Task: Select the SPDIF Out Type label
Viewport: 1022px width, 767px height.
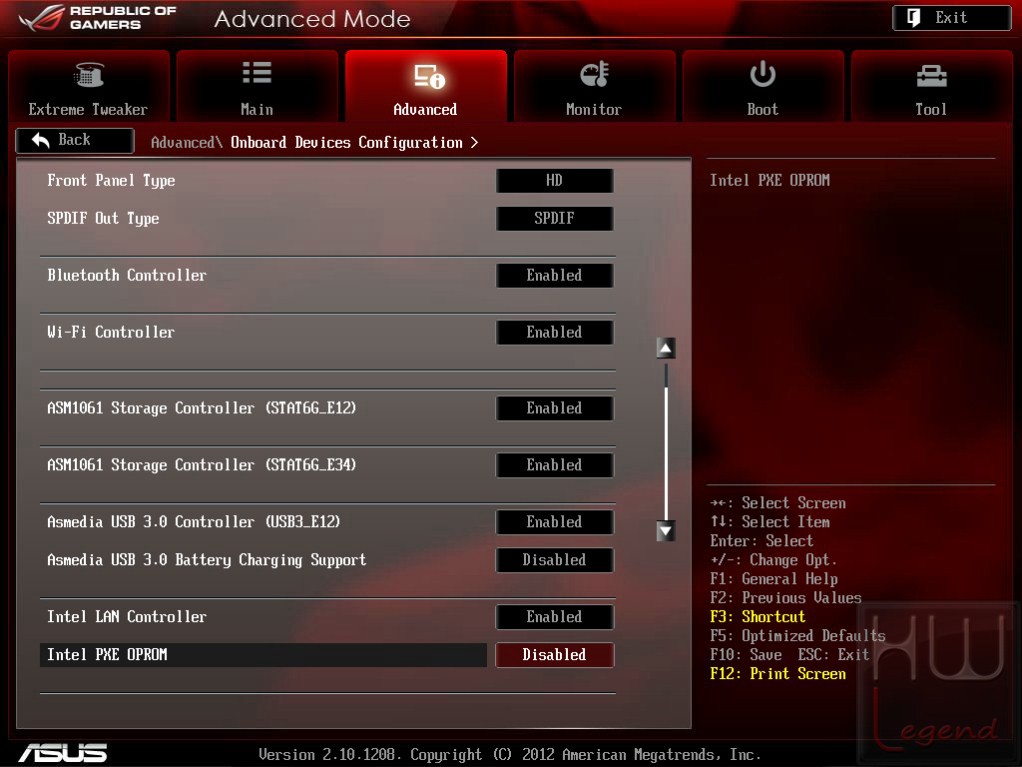Action: click(103, 218)
